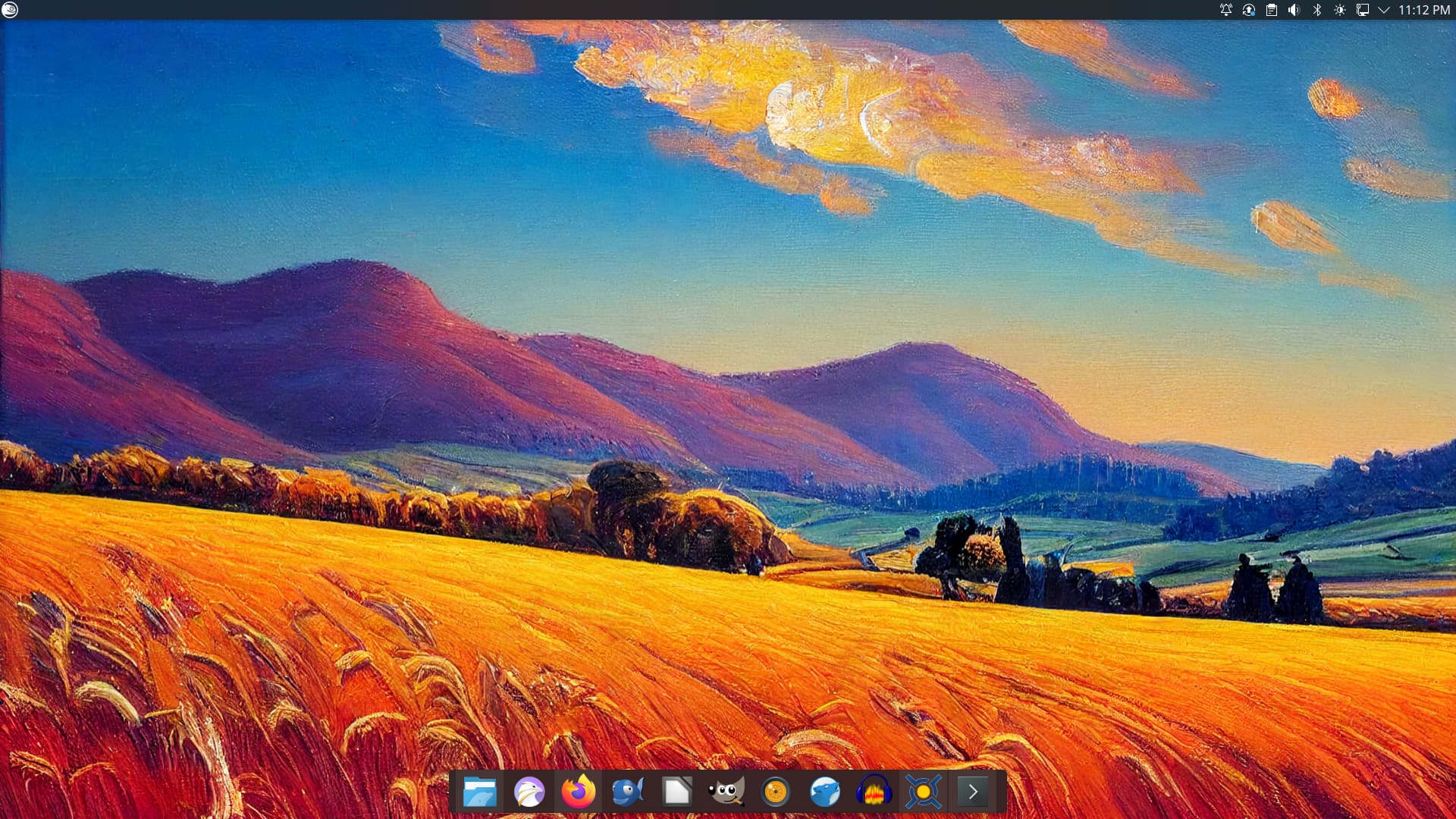Open the application launcher in top-left corner
Screen dimensions: 1456x819
pos(10,10)
